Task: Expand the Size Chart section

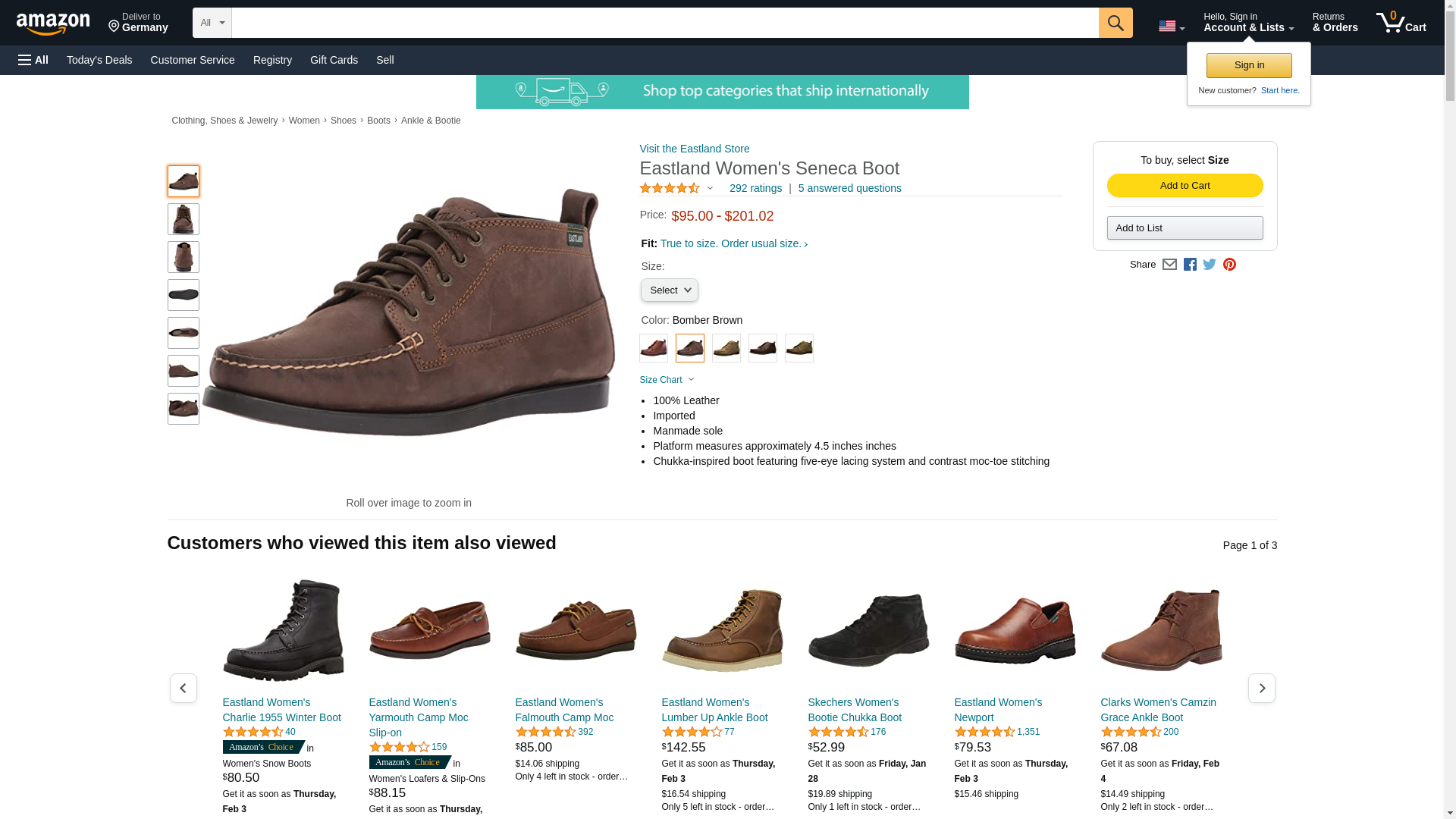Action: [x=667, y=380]
